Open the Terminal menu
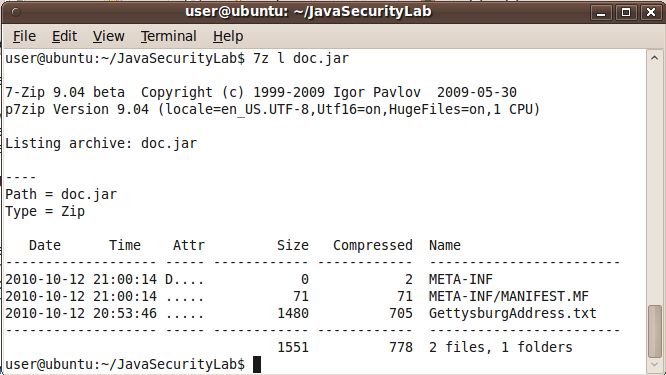The width and height of the screenshot is (666, 375). click(169, 37)
